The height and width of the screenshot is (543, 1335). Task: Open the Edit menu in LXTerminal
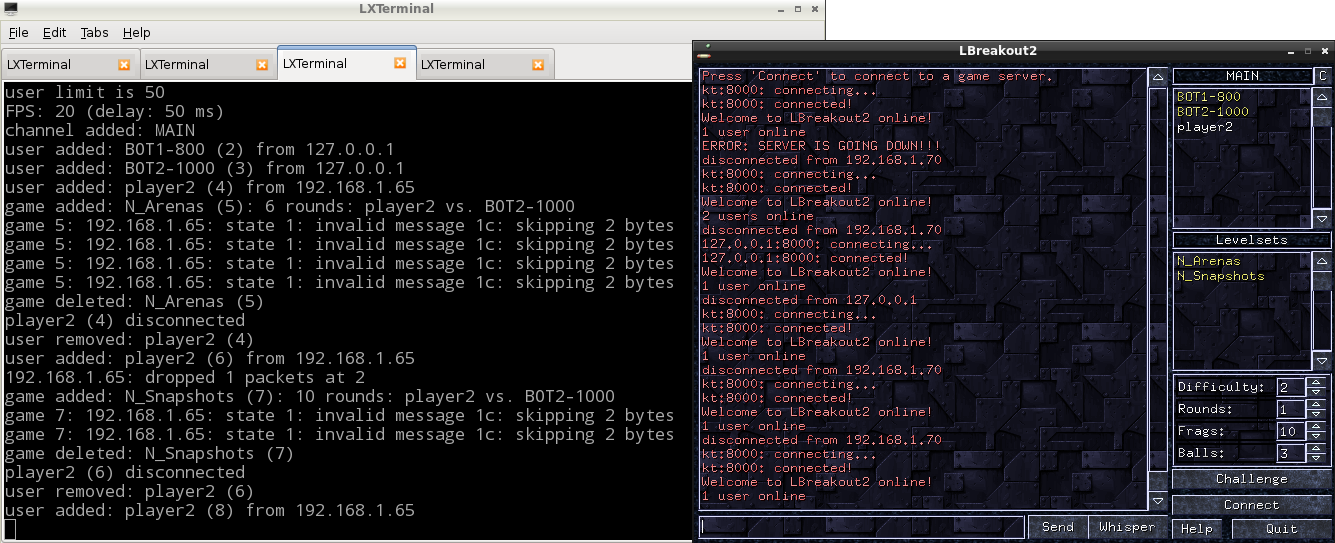tap(54, 32)
